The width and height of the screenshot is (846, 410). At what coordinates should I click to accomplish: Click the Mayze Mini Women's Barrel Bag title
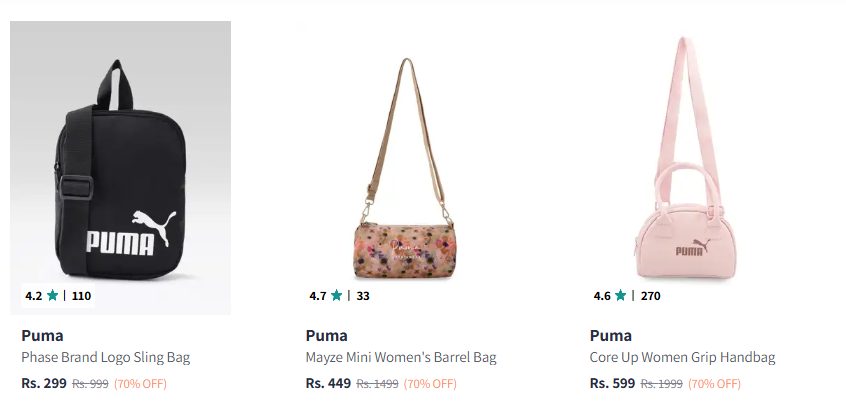(x=400, y=357)
